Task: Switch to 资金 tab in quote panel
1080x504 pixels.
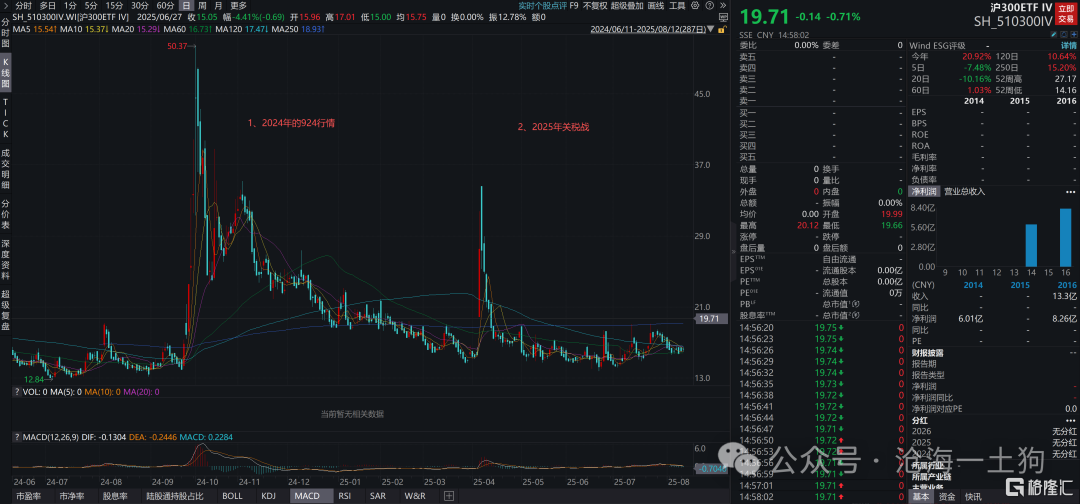Action: tap(947, 496)
